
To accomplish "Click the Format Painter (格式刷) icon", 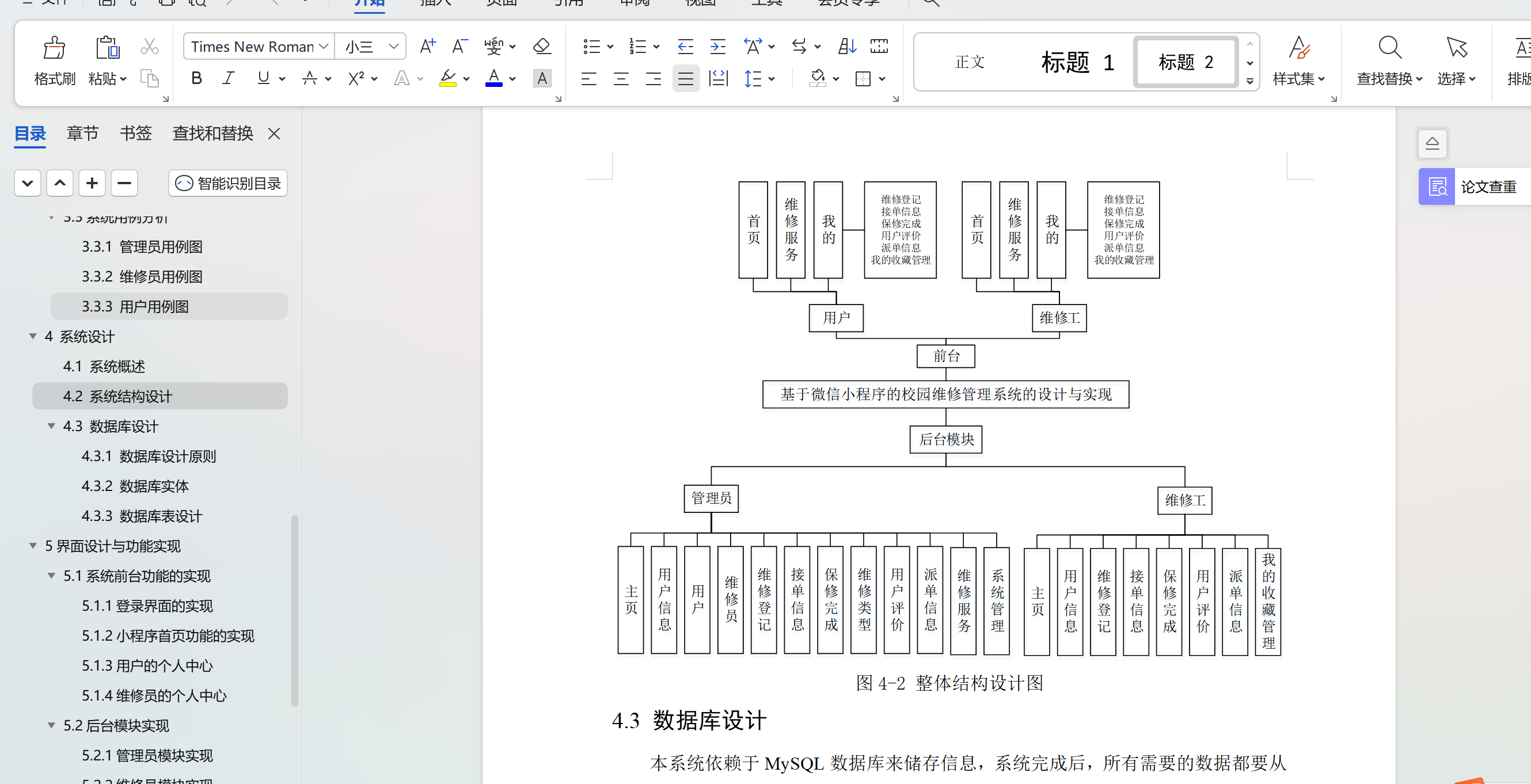I will pyautogui.click(x=54, y=49).
